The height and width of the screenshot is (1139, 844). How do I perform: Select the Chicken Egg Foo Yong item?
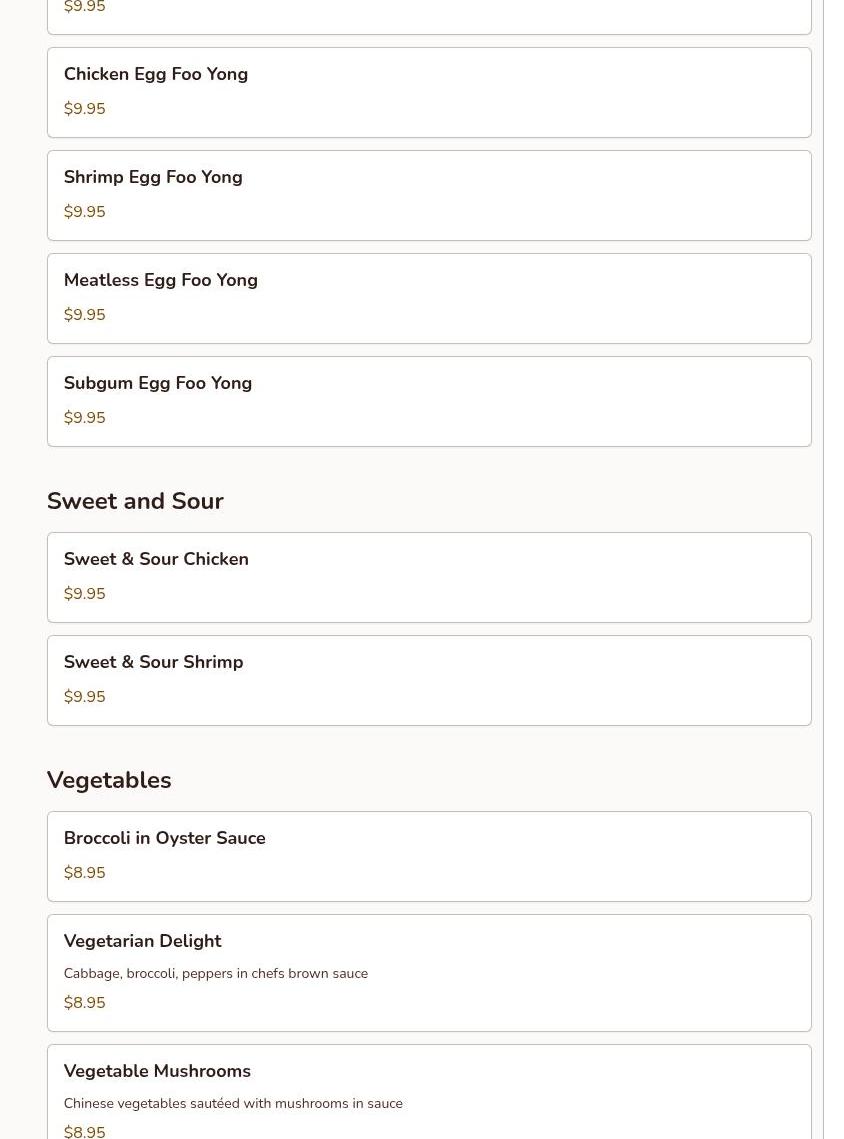(x=156, y=74)
